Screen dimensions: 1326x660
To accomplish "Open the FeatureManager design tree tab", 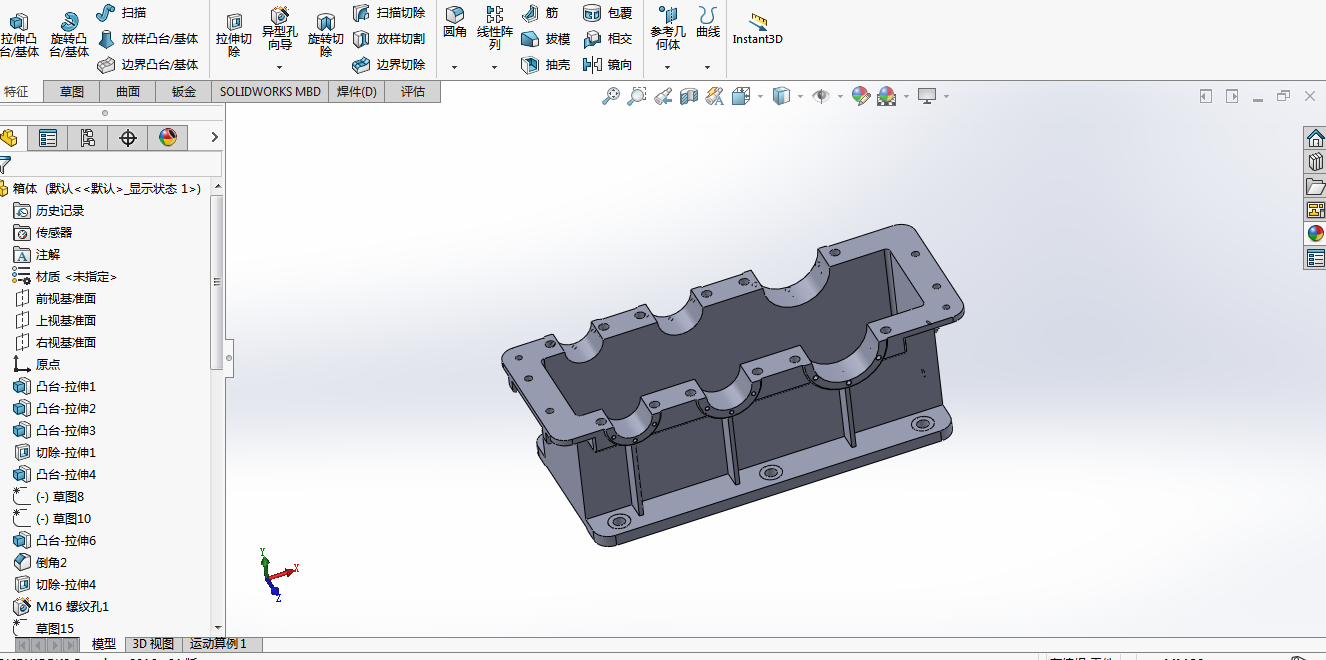I will [10, 138].
